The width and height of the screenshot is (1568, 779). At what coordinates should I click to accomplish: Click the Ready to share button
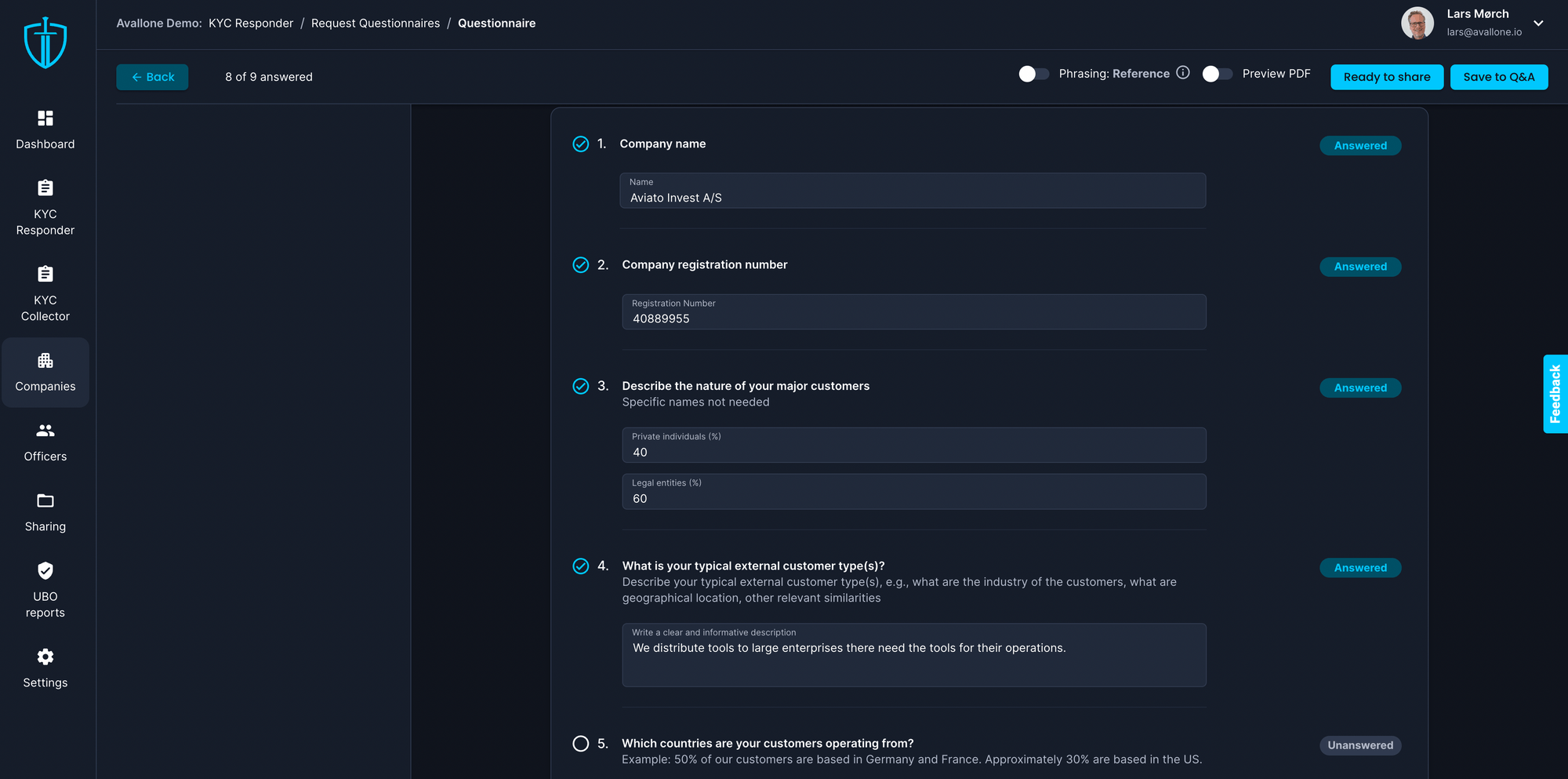[1386, 77]
